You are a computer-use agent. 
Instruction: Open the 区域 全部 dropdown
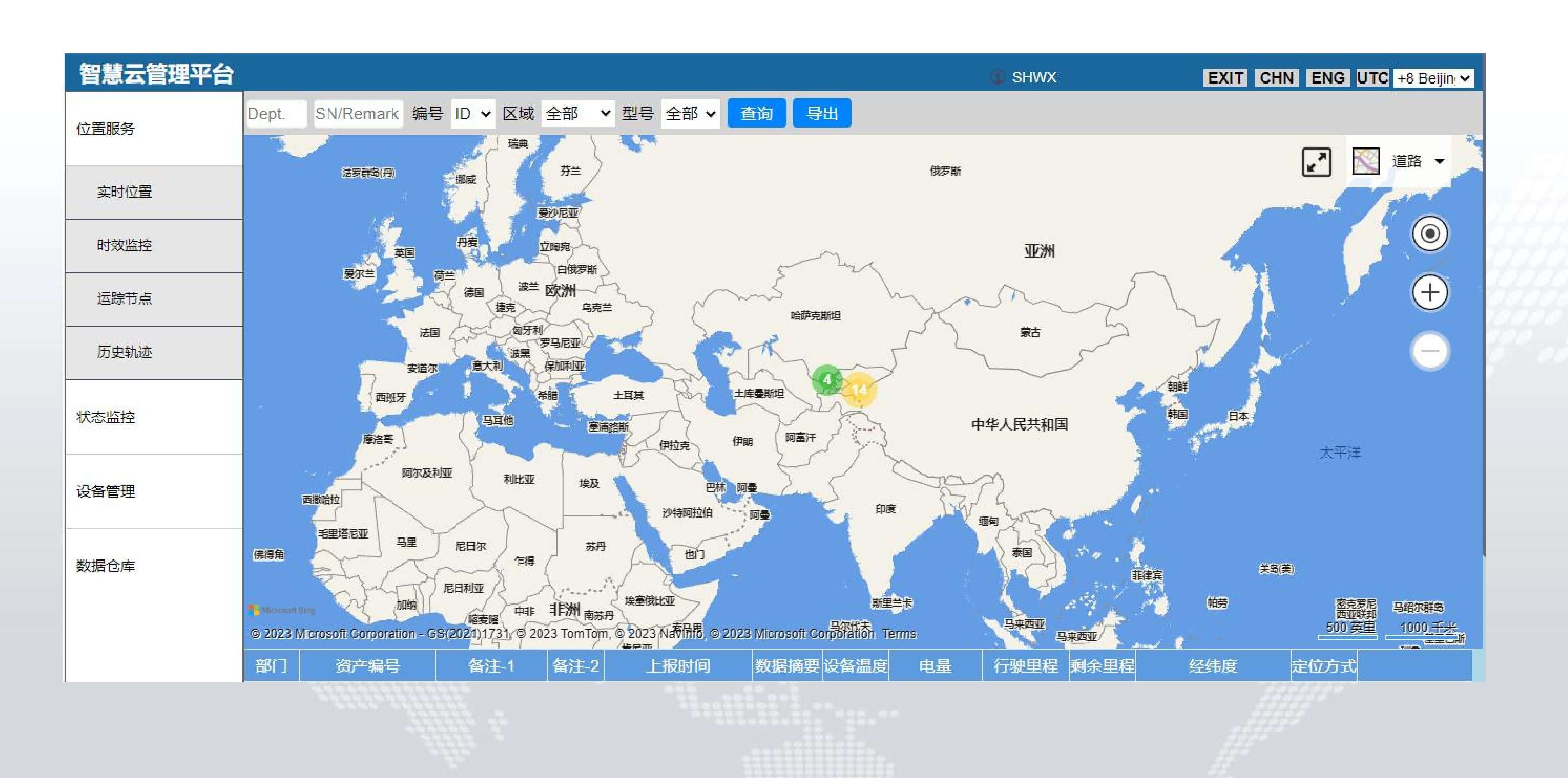coord(577,114)
